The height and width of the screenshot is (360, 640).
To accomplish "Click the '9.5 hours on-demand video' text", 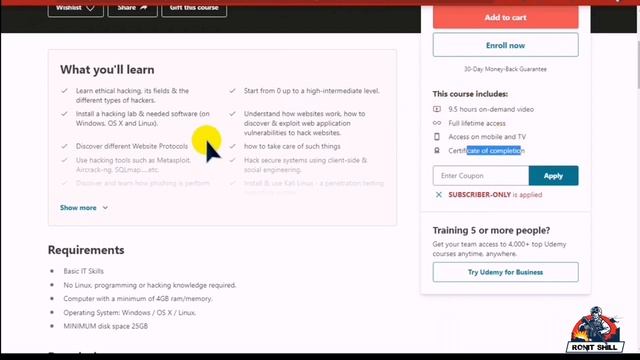I will click(491, 109).
